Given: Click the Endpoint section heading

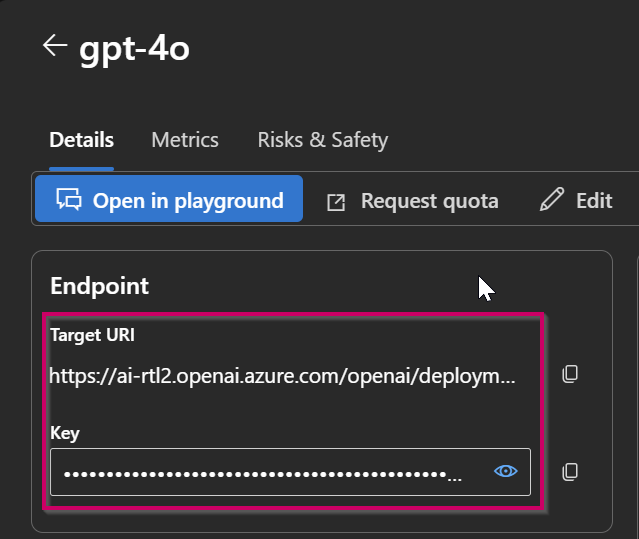Looking at the screenshot, I should pos(99,286).
